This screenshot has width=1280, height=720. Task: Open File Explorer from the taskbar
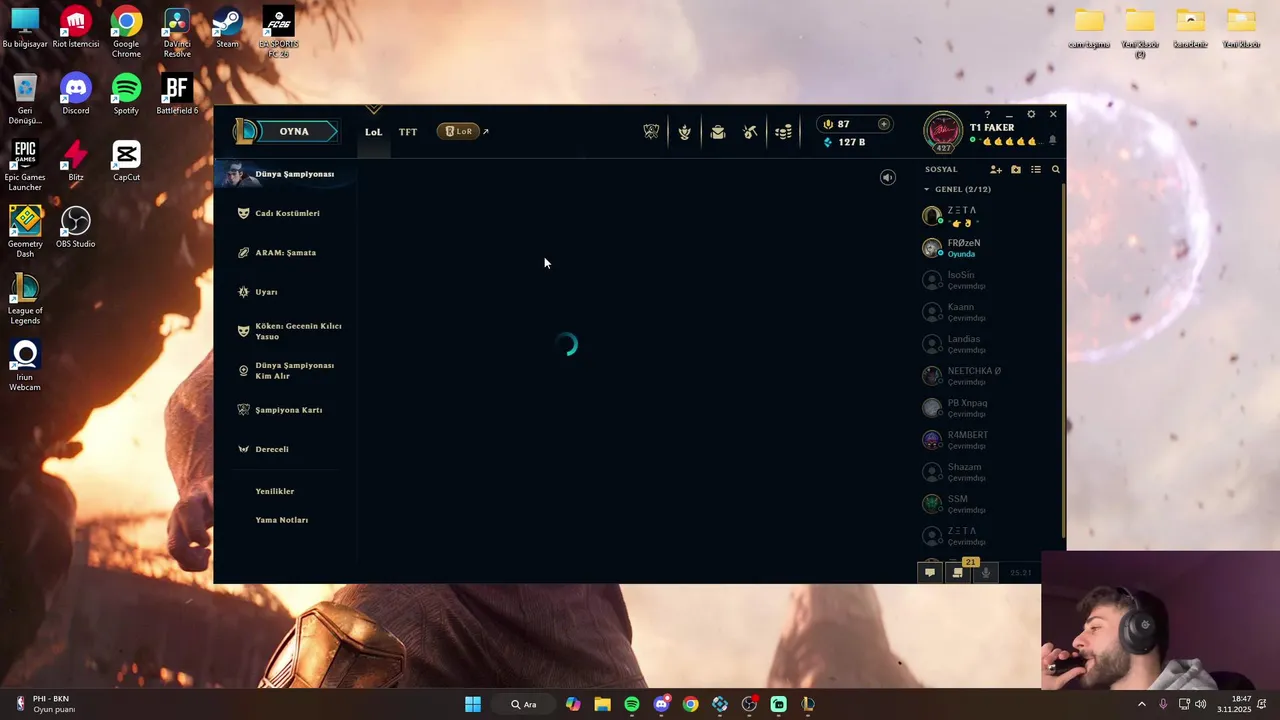[x=602, y=704]
